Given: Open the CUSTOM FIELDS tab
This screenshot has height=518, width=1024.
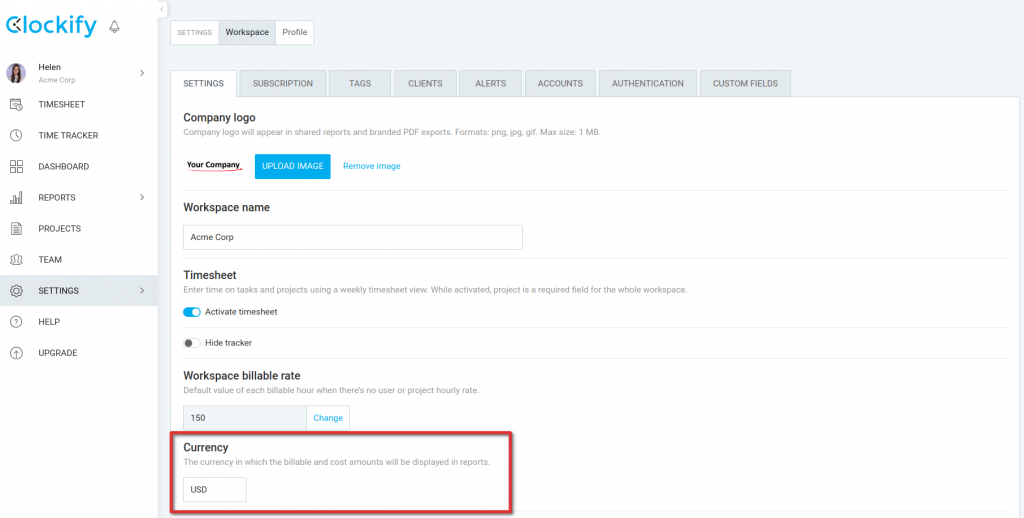Looking at the screenshot, I should coord(745,84).
